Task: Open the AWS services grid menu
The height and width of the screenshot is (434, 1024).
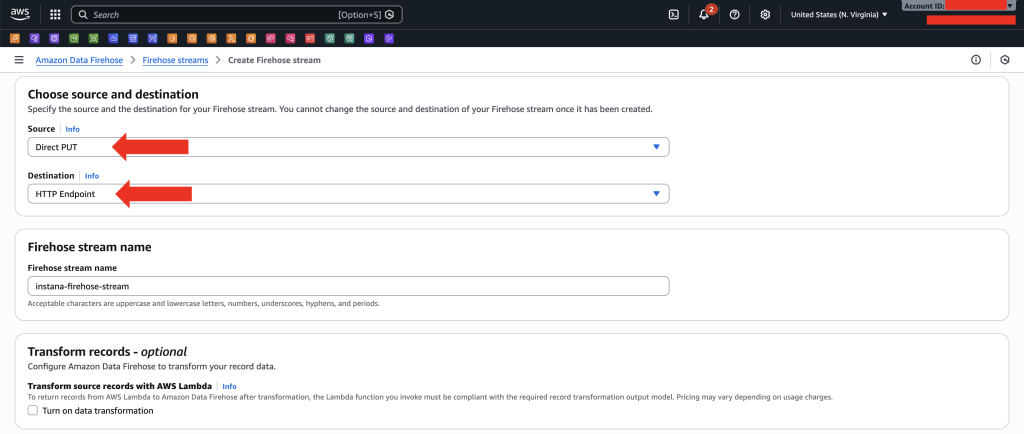Action: click(56, 14)
